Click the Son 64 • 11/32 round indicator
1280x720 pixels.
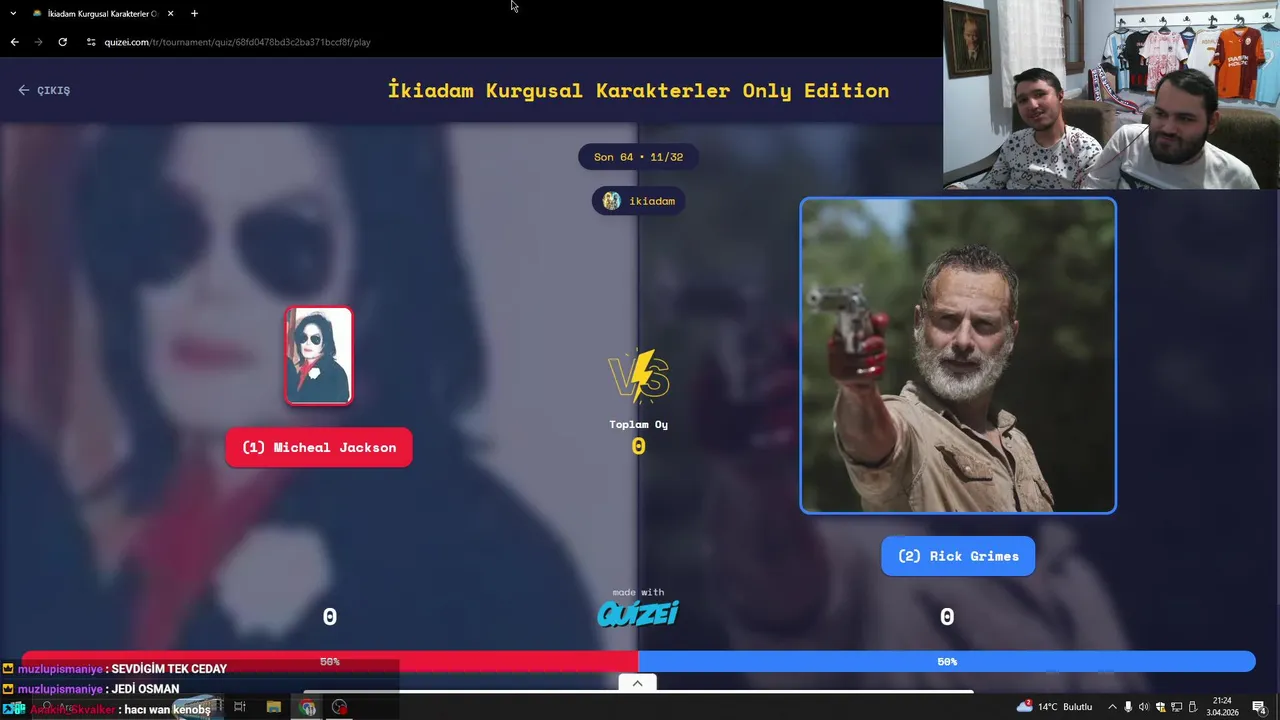[x=638, y=157]
